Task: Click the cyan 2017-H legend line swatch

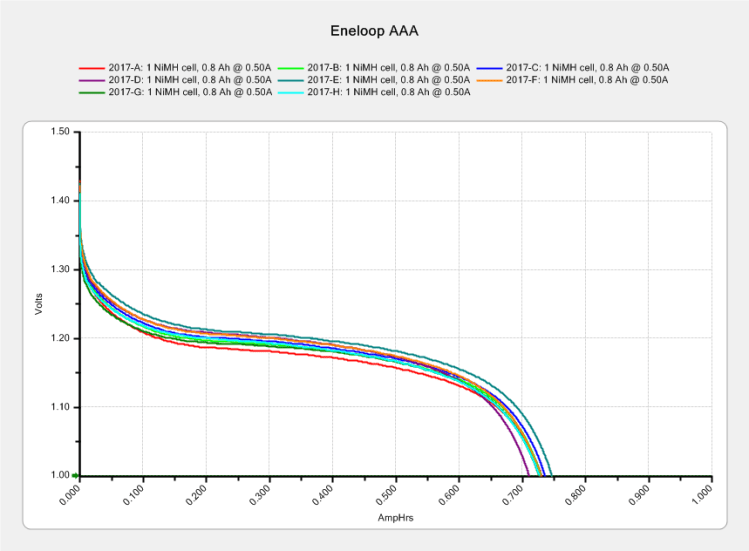Action: point(290,93)
